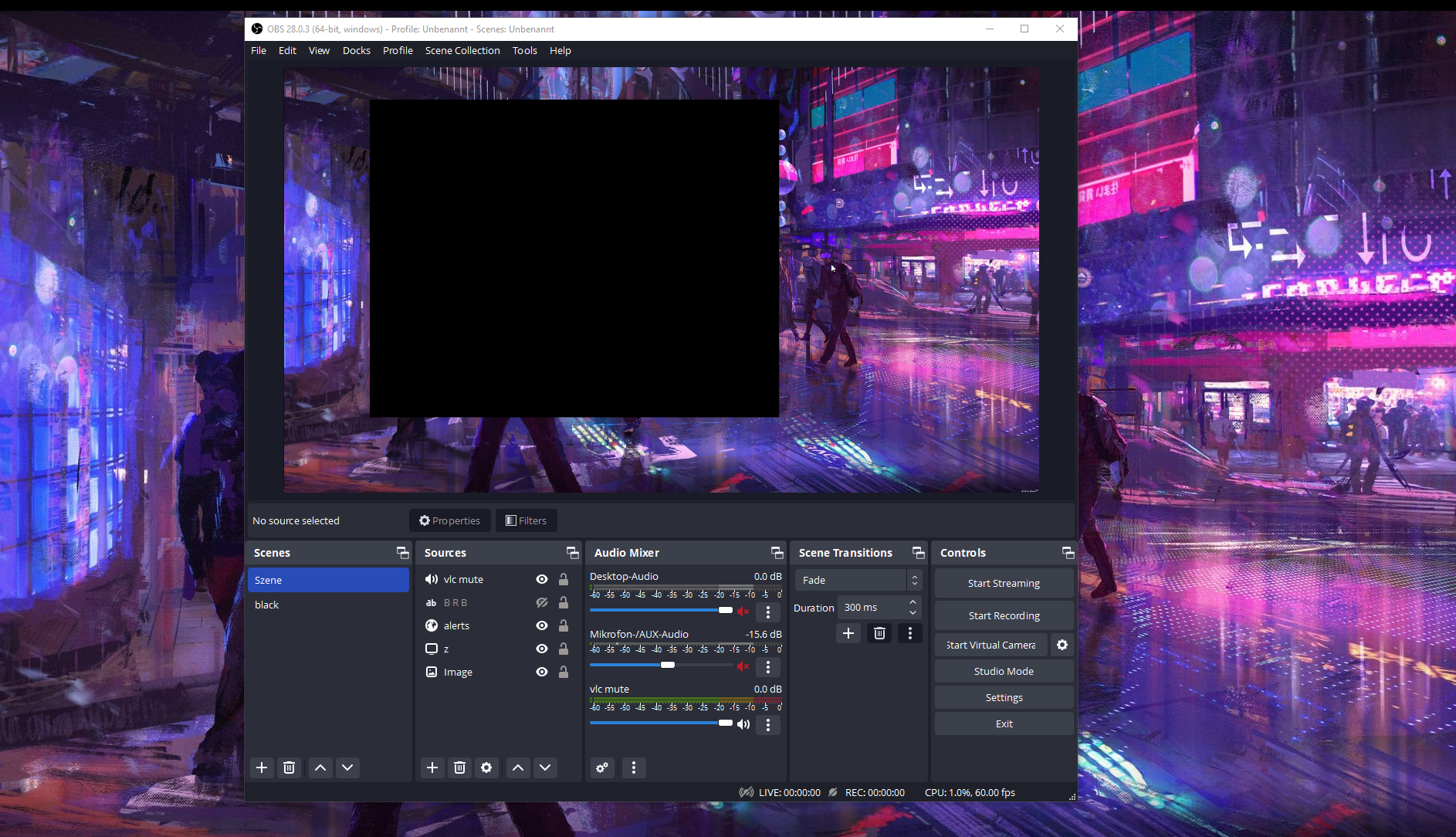The width and height of the screenshot is (1456, 837).
Task: Remove configurable transition trash icon
Action: (879, 633)
